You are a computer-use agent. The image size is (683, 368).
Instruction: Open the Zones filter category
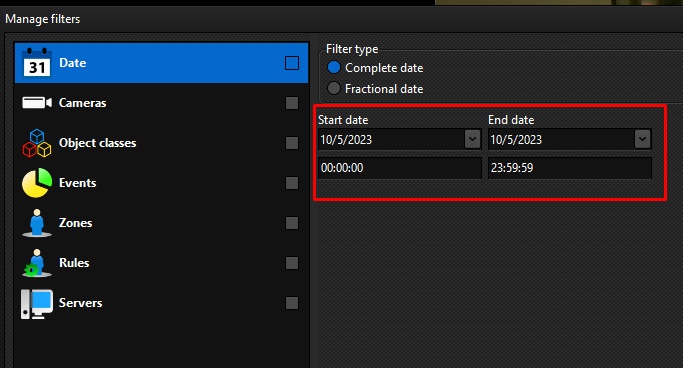coord(161,223)
